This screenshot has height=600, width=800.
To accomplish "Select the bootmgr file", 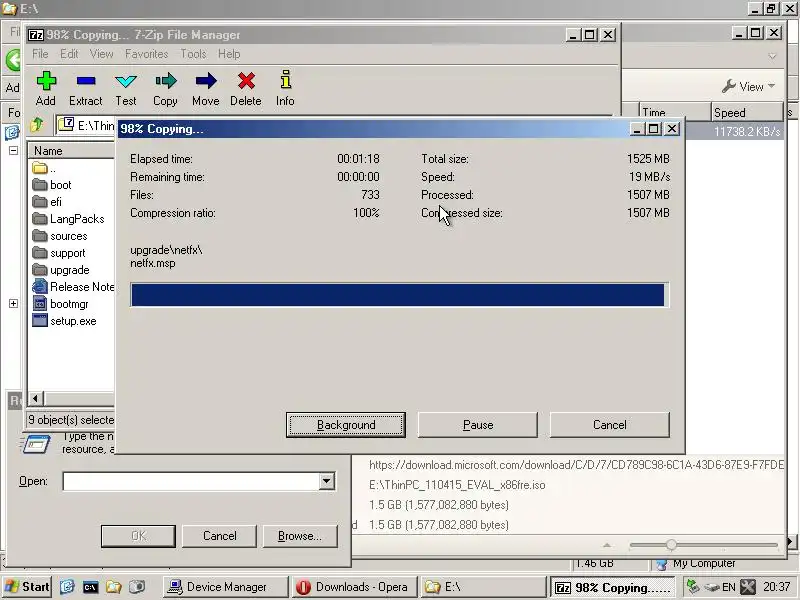I will (60, 304).
